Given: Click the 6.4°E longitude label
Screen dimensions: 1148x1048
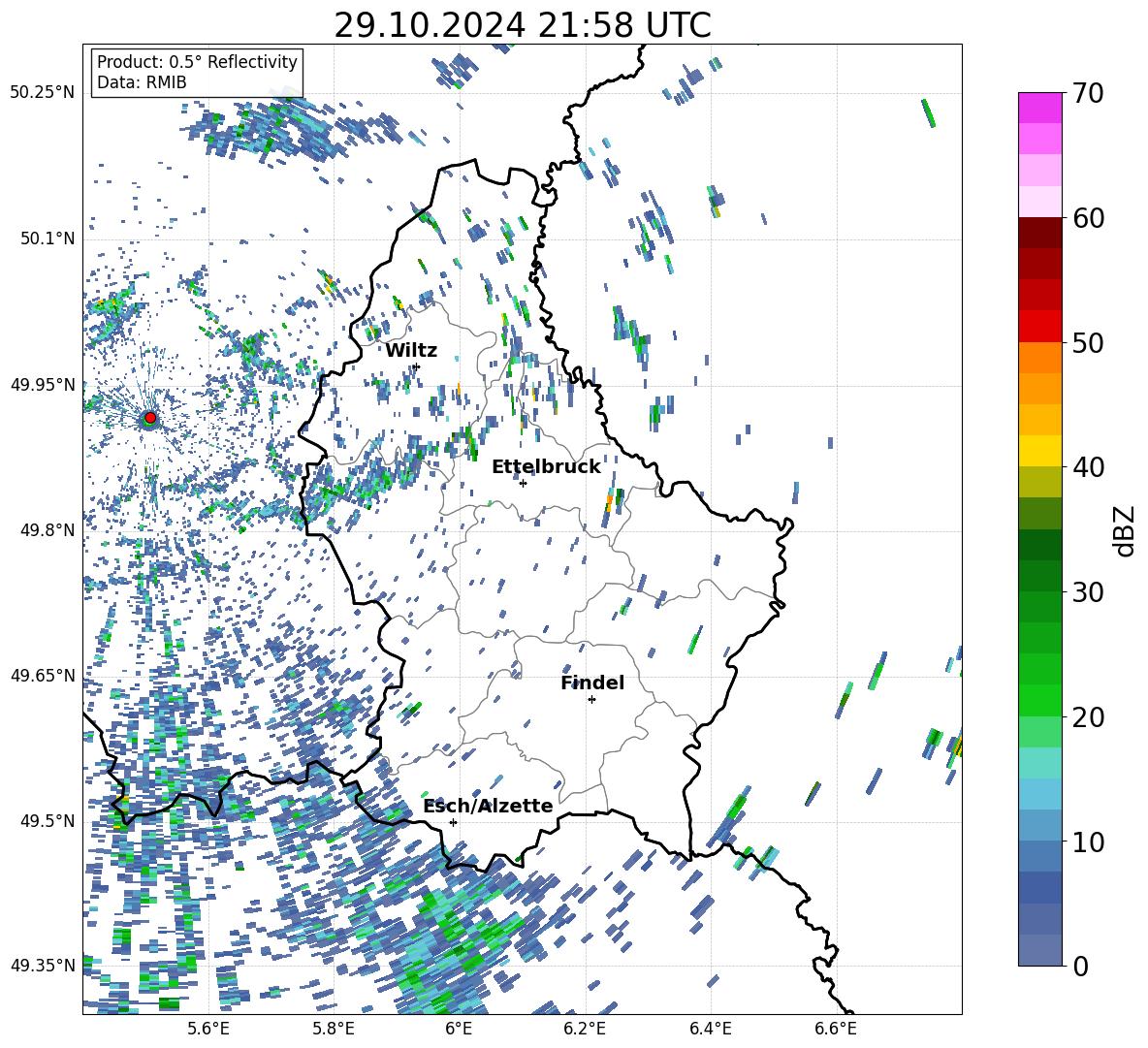Looking at the screenshot, I should tap(710, 1029).
